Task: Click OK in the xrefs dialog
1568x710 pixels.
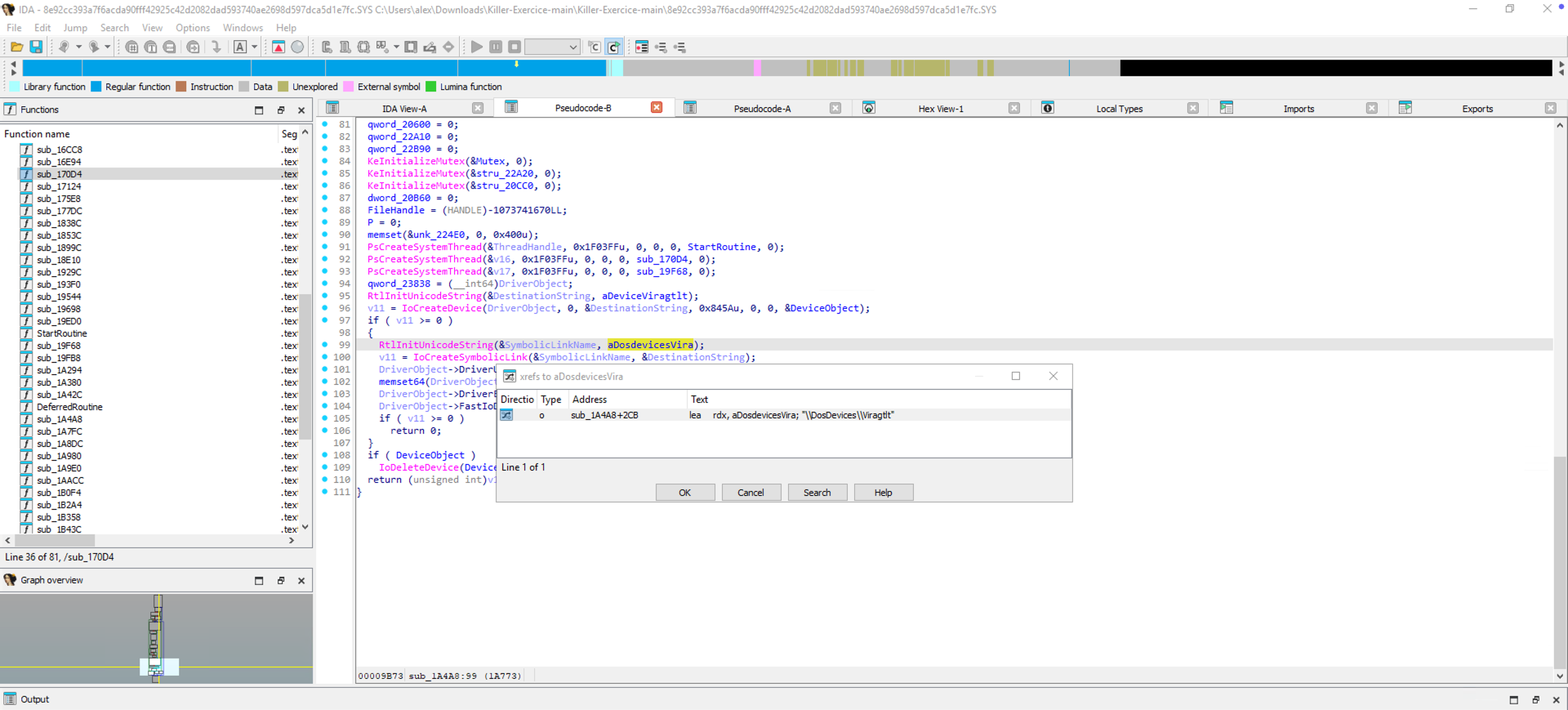Action: pyautogui.click(x=685, y=493)
